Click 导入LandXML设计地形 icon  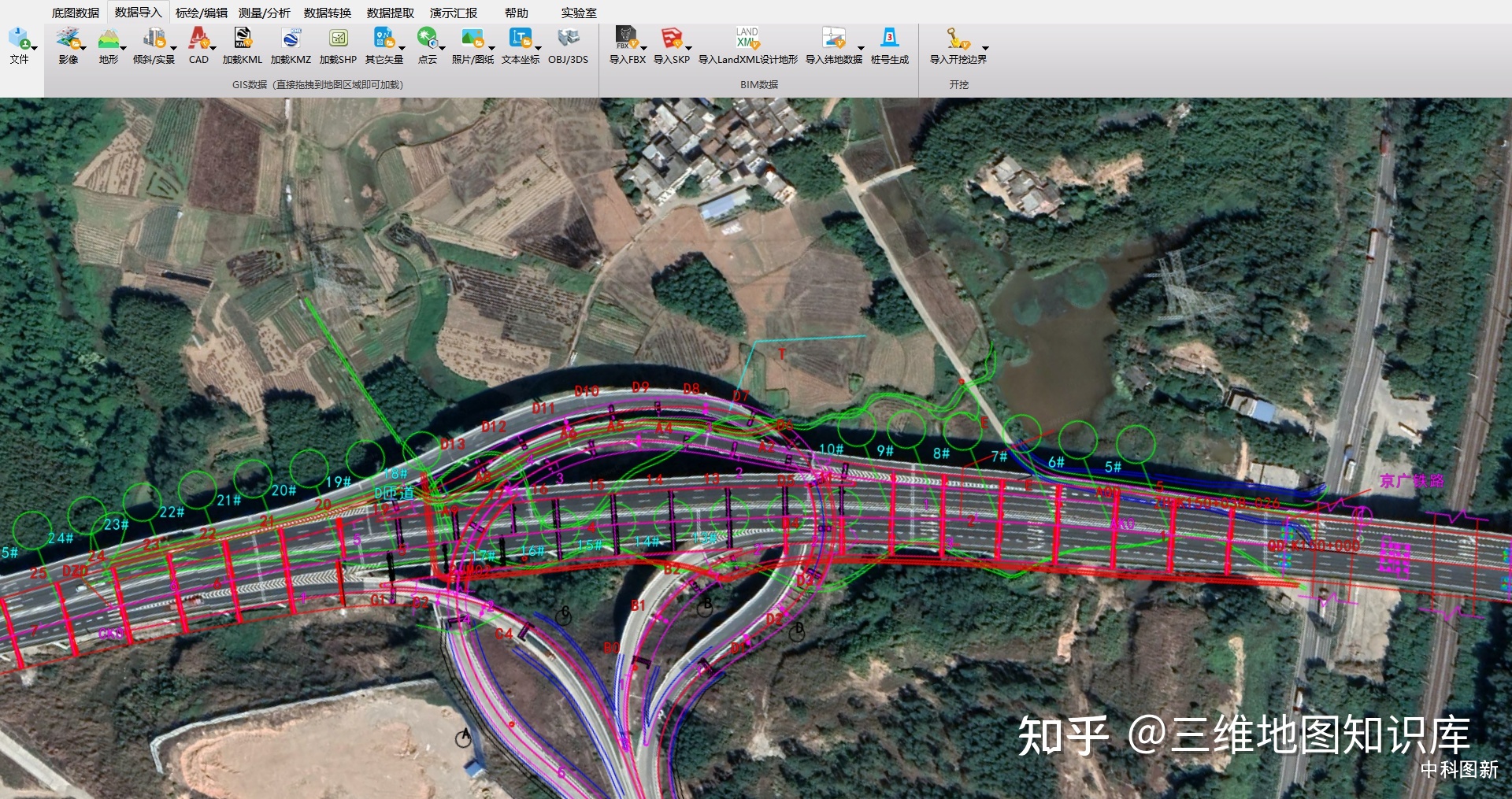pos(747,39)
